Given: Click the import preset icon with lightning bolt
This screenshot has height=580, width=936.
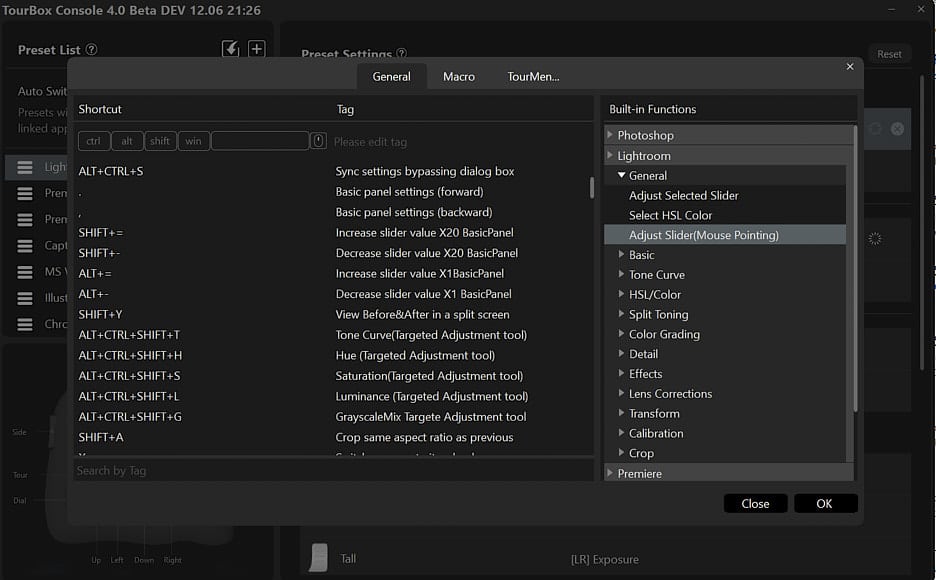Looking at the screenshot, I should pos(230,49).
